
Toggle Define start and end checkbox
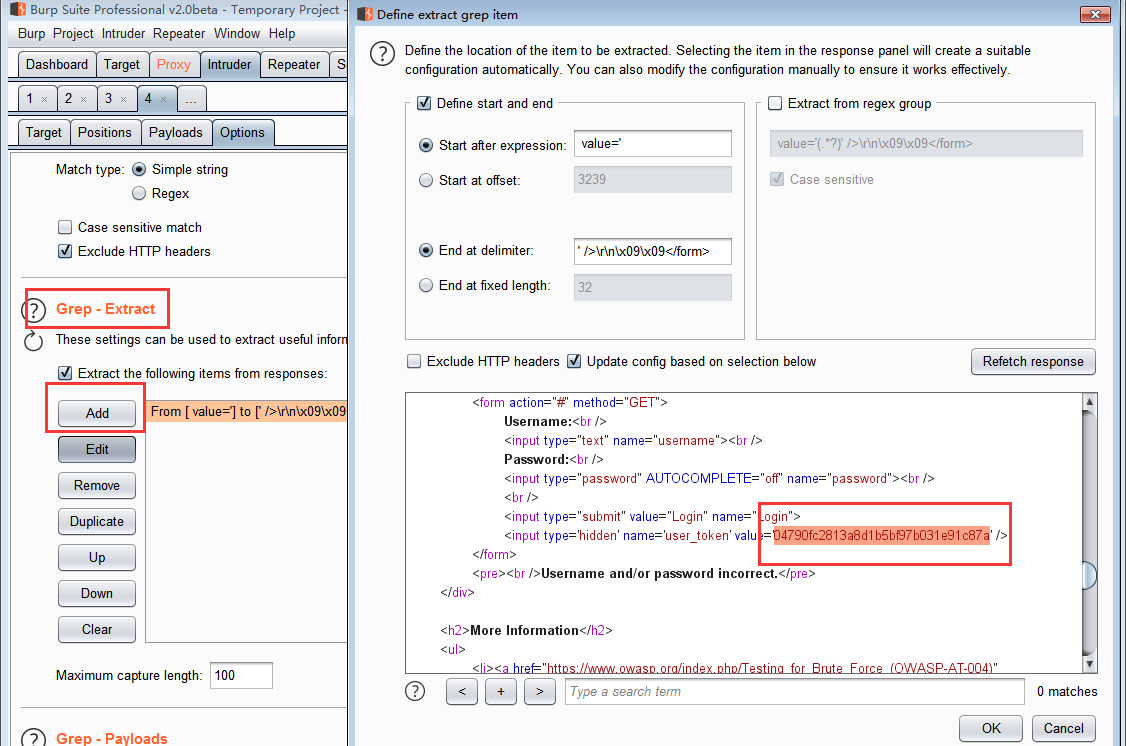click(424, 103)
